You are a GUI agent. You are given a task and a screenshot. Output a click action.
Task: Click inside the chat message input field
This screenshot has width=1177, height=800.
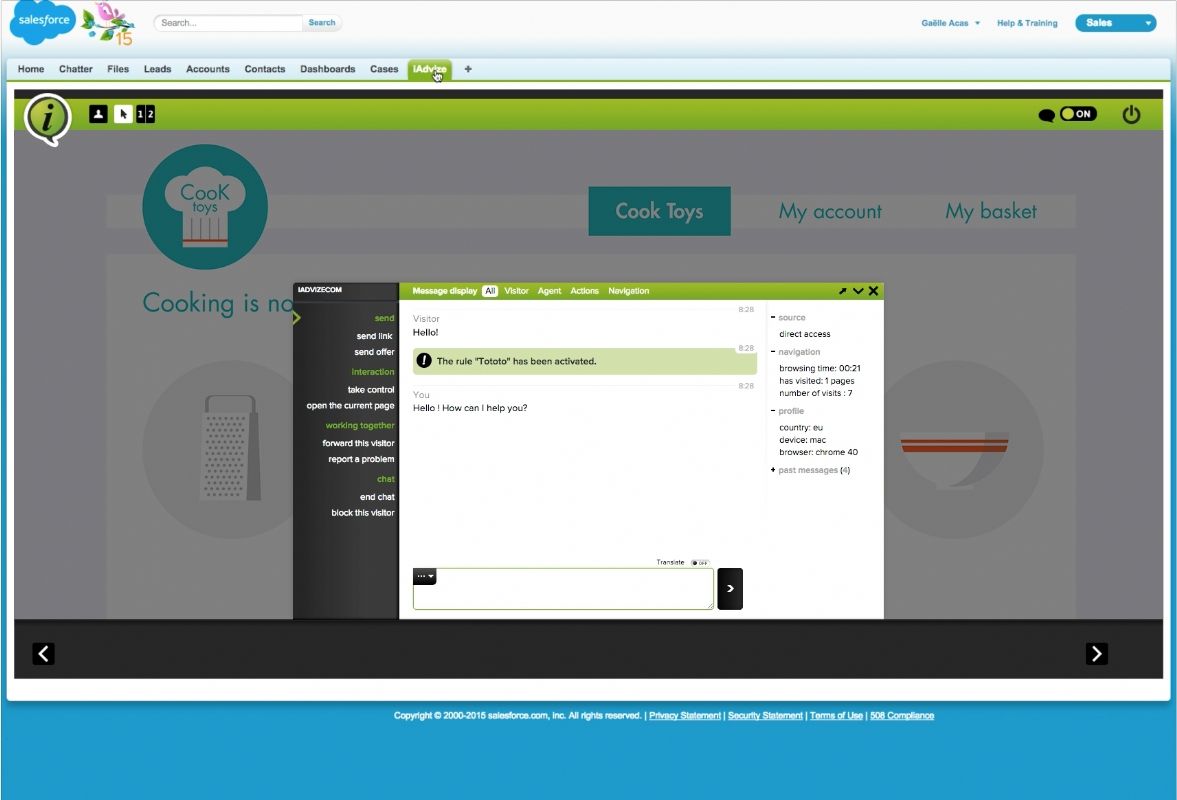click(563, 588)
